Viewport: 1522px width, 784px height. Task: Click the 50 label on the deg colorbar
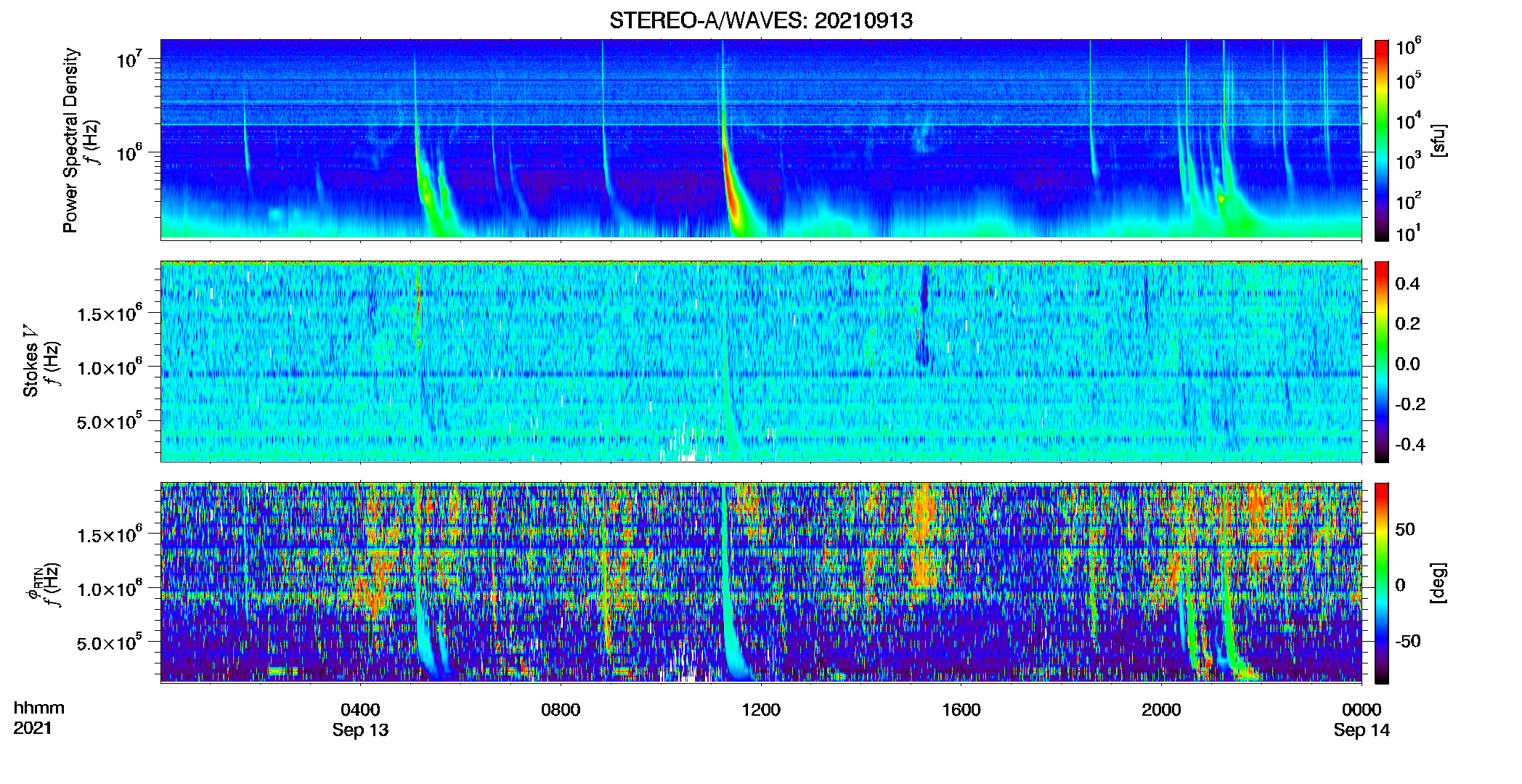pos(1405,529)
